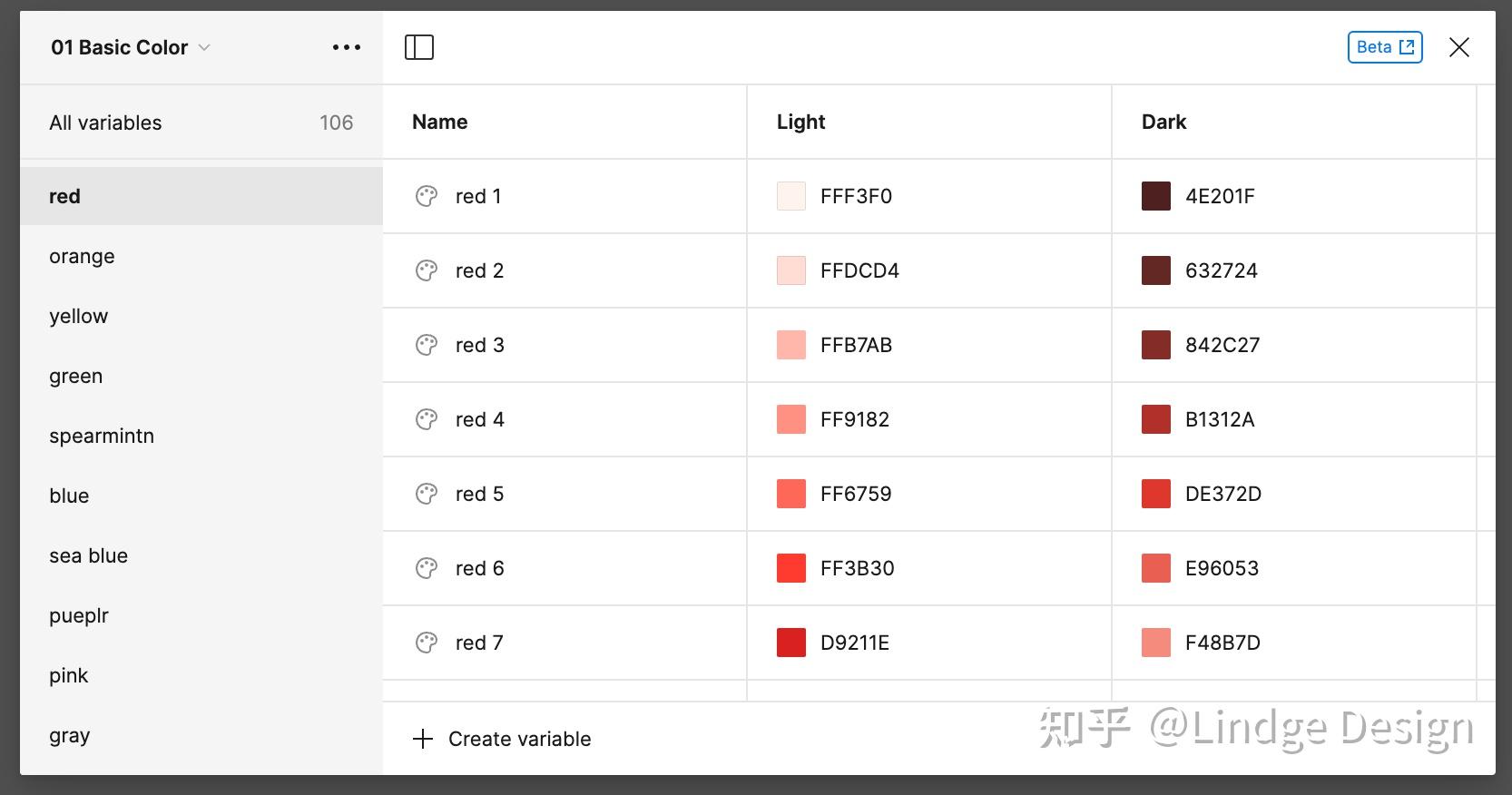Close the variables dialog
Screen dimensions: 1512x795
tap(1458, 47)
